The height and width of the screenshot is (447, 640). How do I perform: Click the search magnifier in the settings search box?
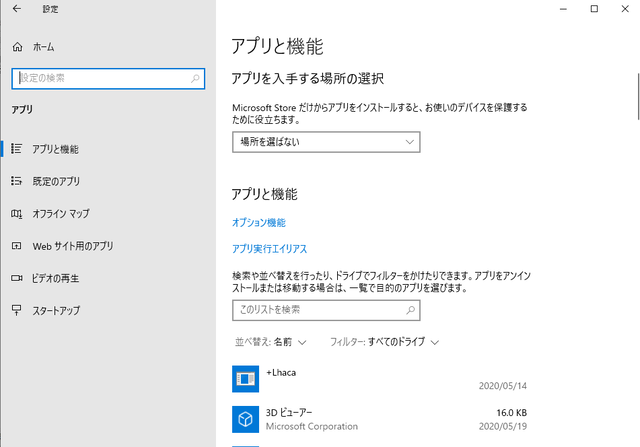tap(194, 78)
